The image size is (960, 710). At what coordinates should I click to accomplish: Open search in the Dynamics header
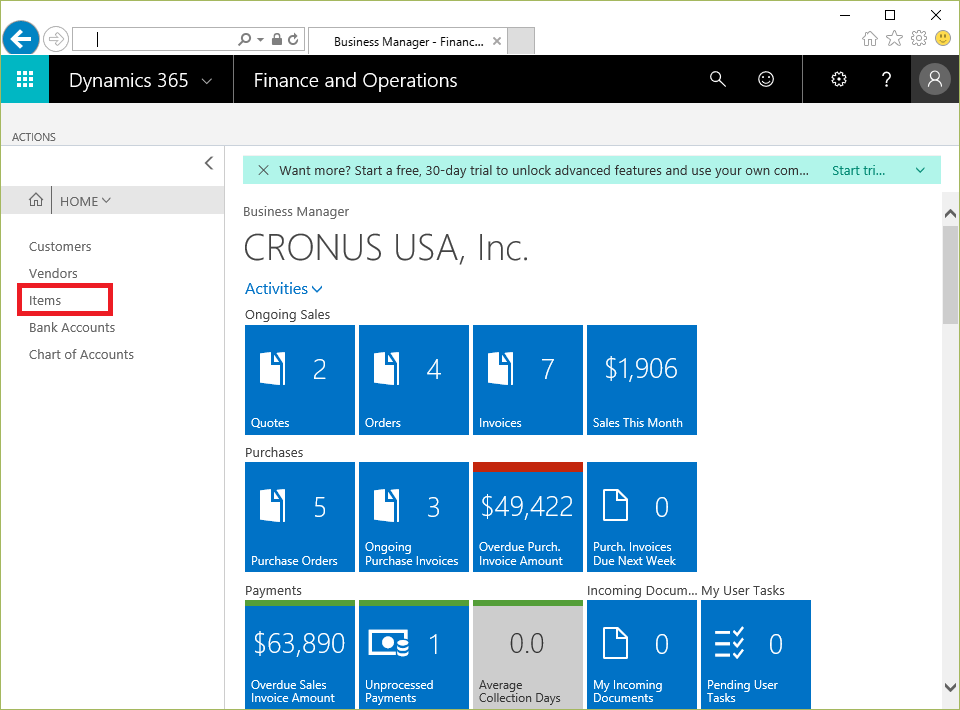pyautogui.click(x=718, y=79)
